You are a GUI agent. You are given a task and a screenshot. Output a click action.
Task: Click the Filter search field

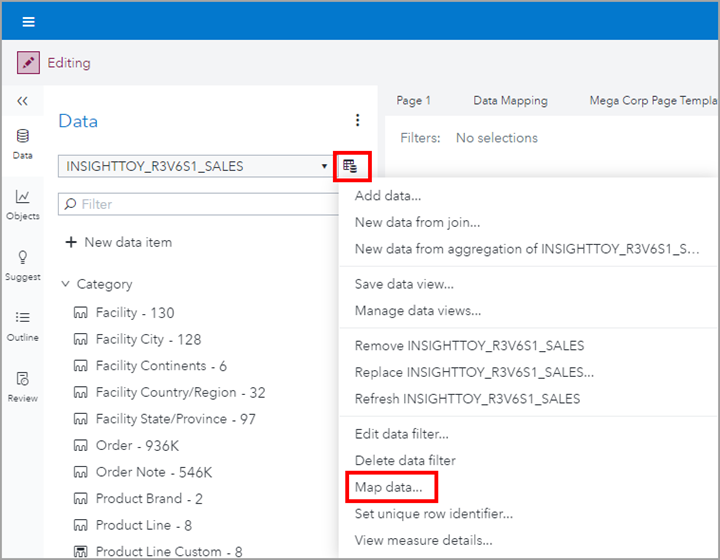200,204
